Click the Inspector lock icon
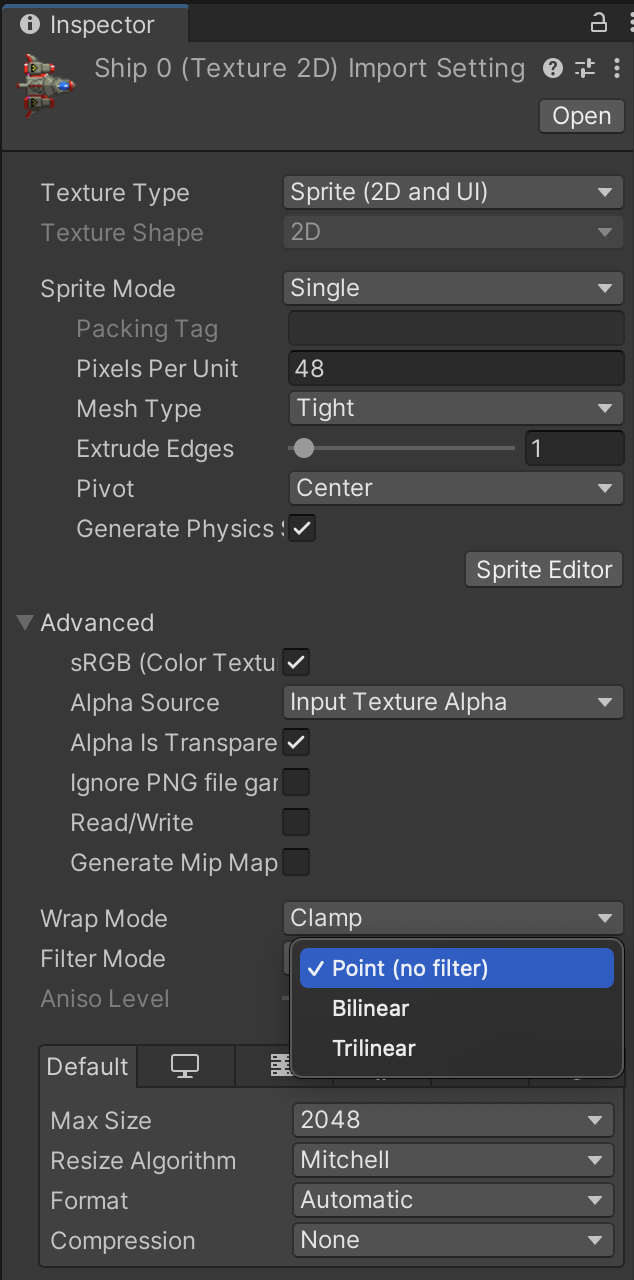The image size is (634, 1280). point(599,23)
